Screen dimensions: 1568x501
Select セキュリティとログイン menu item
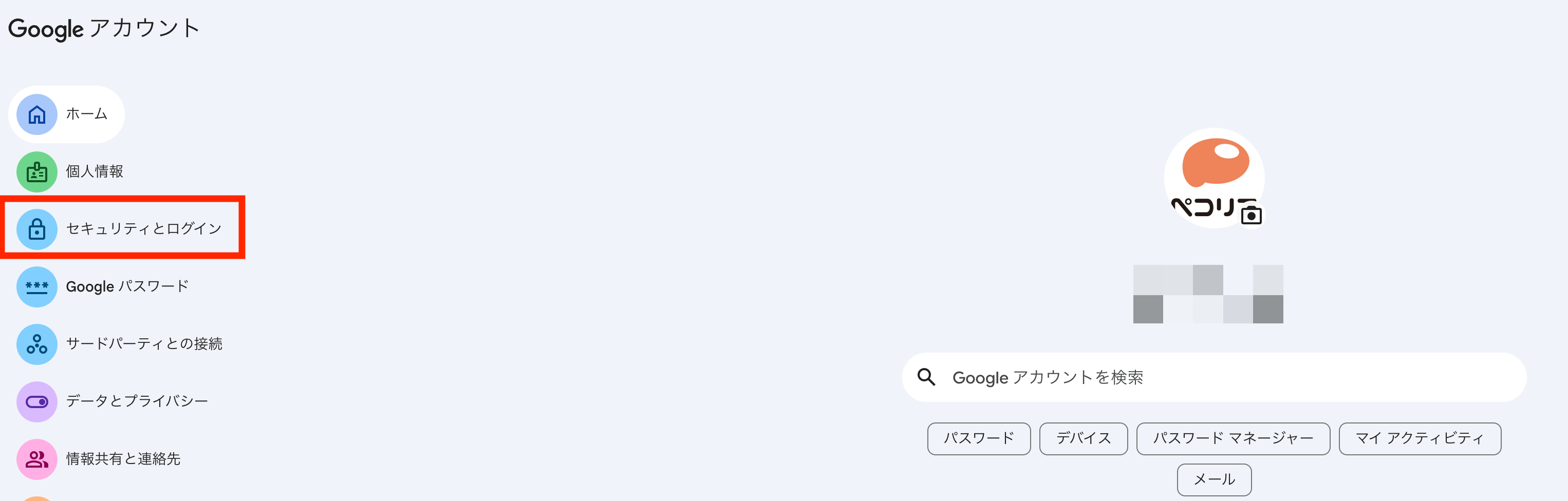(x=144, y=229)
